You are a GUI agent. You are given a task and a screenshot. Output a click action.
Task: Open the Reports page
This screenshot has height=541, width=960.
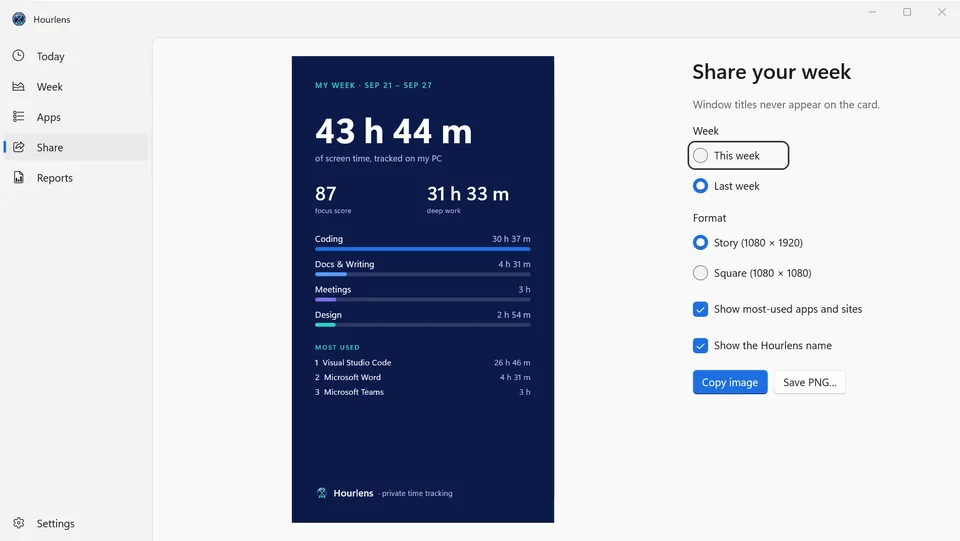pyautogui.click(x=76, y=178)
